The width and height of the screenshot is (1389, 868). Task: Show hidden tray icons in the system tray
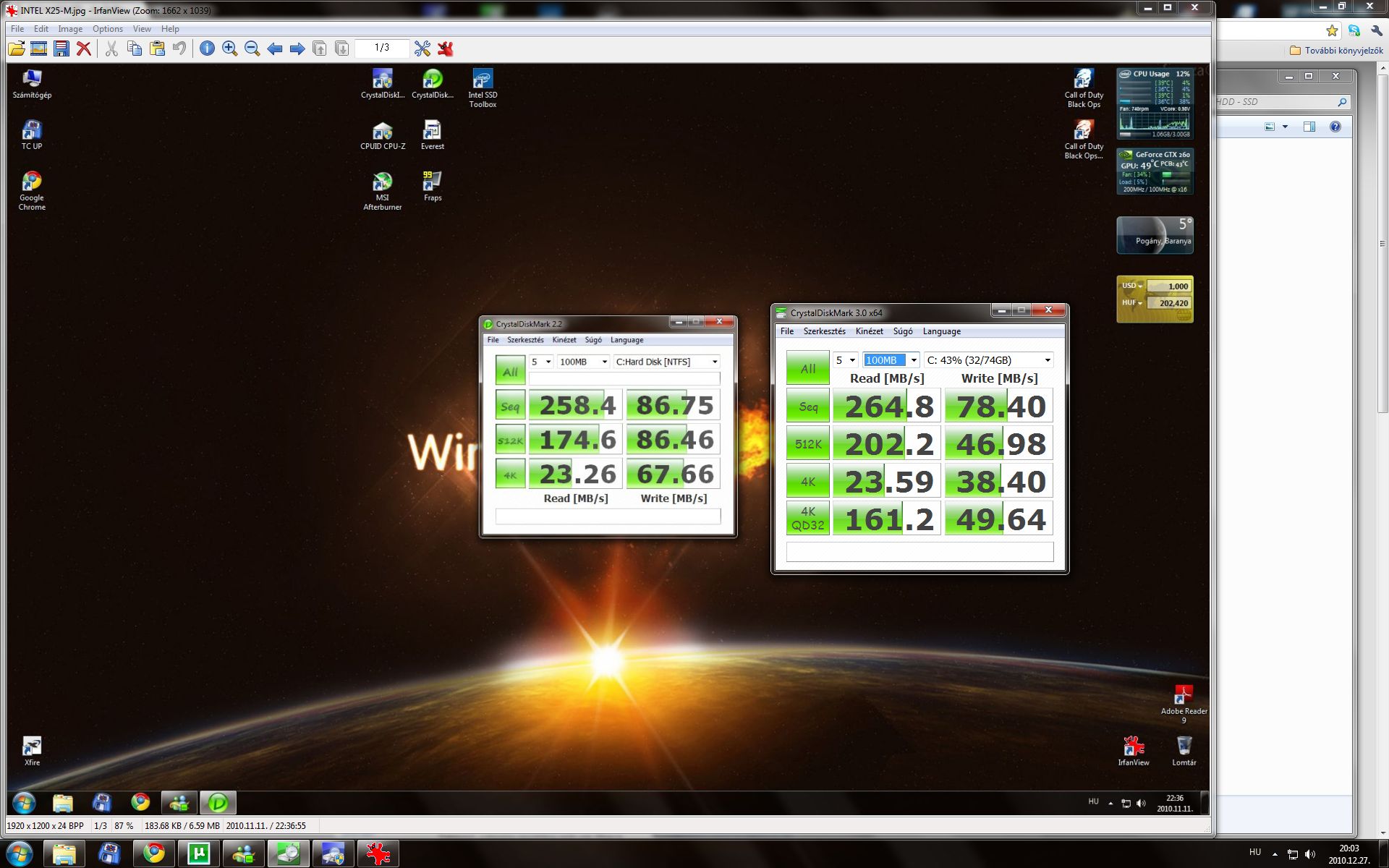1275,854
